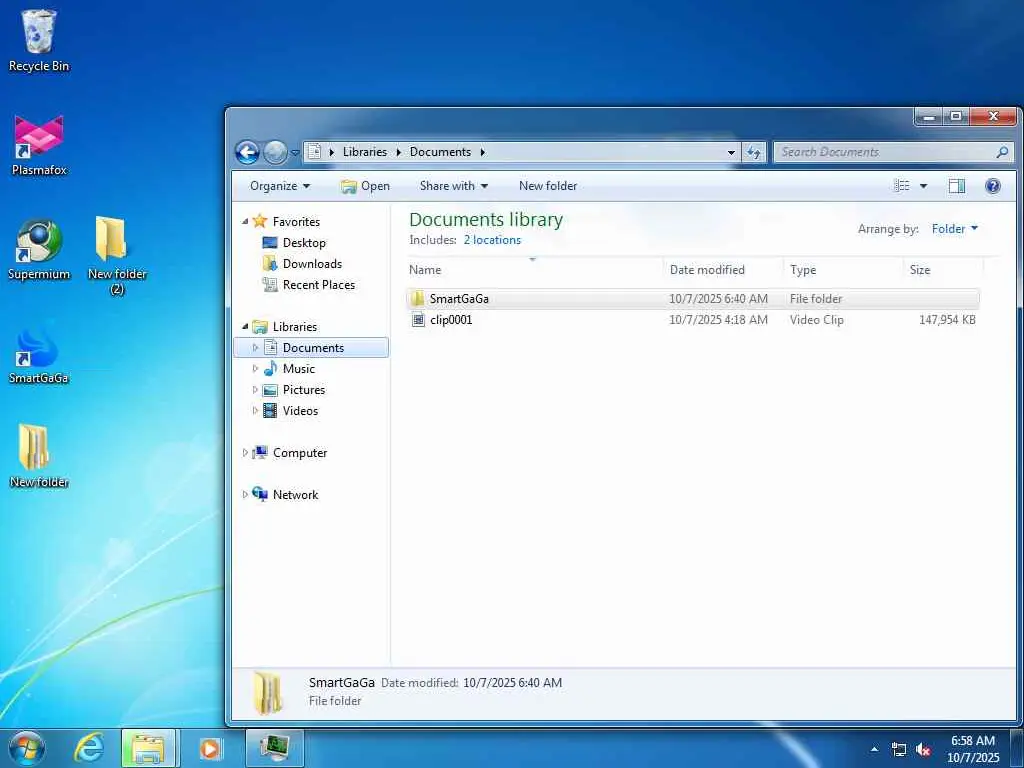Open the Explorer Help icon
1024x768 pixels.
[x=993, y=186]
